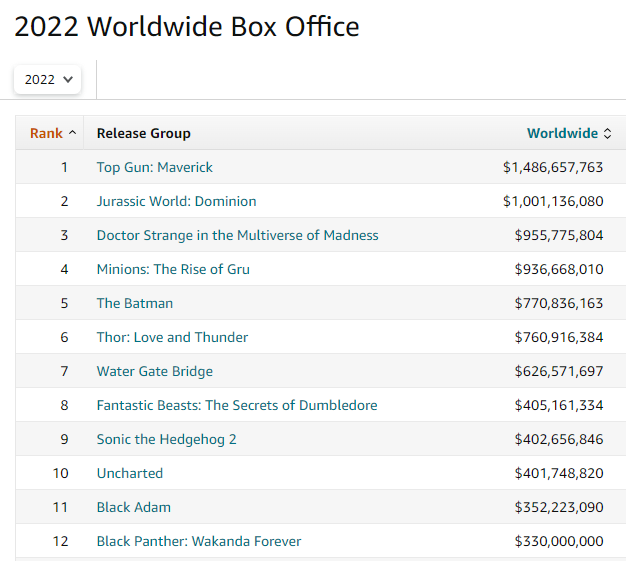626x561 pixels.
Task: Click the 2022 Worldwide Box Office heading
Action: [x=186, y=27]
